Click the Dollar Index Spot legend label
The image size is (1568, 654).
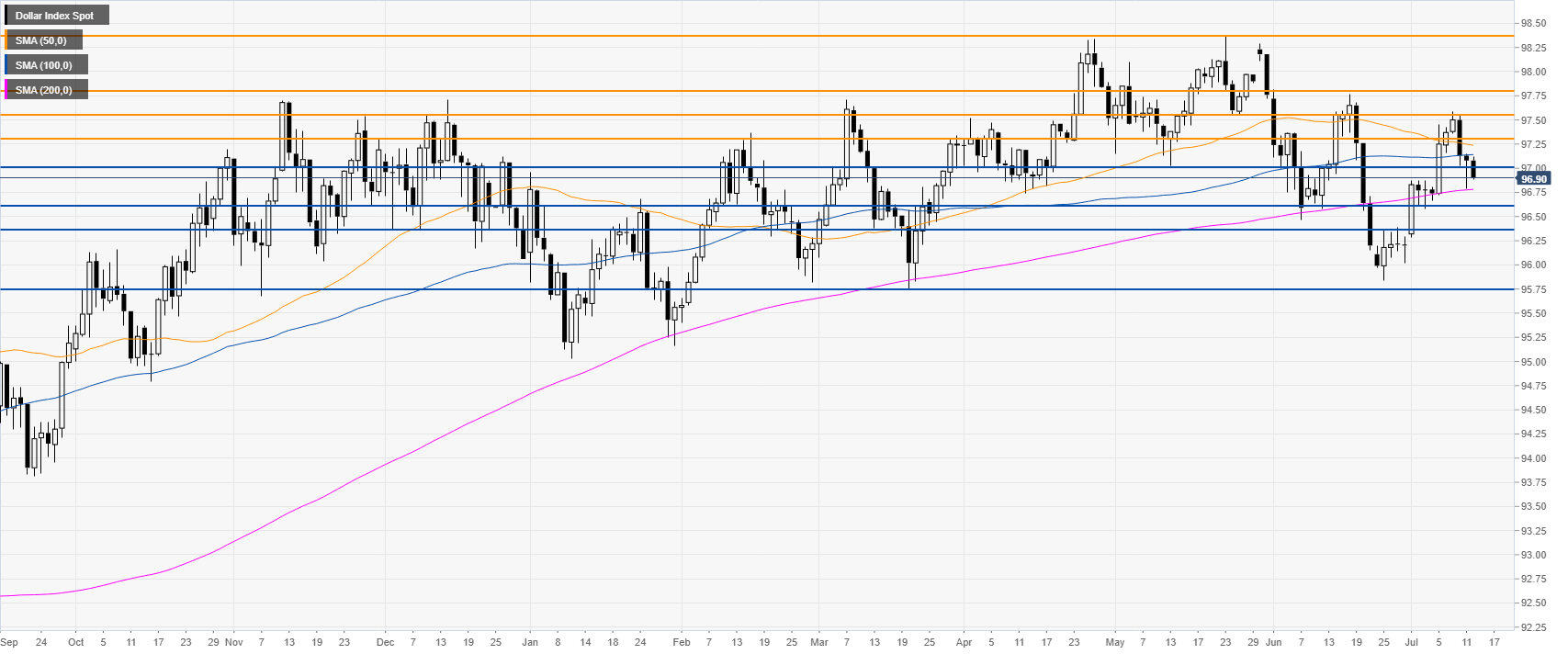pyautogui.click(x=54, y=16)
